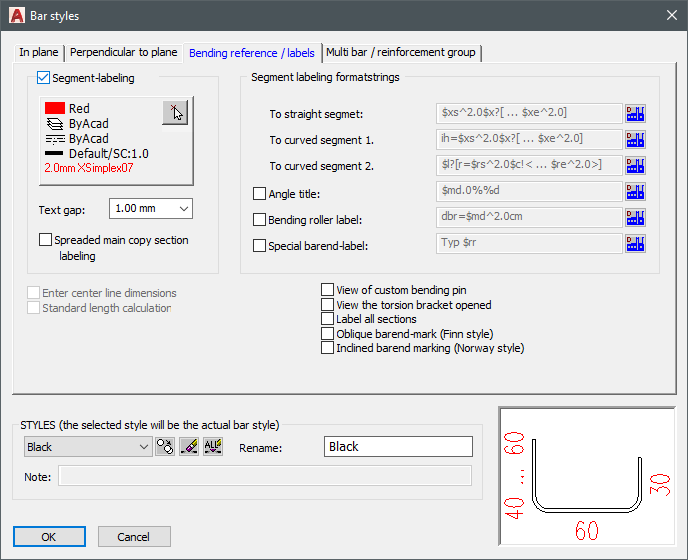Click the ByAcad layer icon
Image resolution: width=688 pixels, height=560 pixels.
[x=54, y=124]
